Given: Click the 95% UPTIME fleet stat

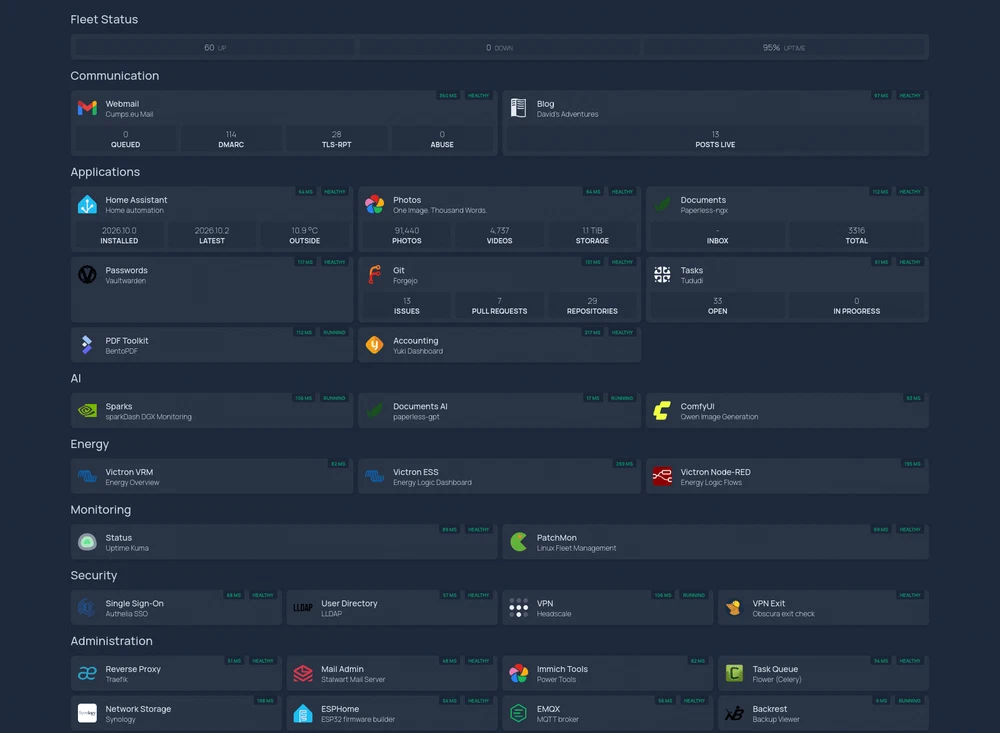Looking at the screenshot, I should [x=784, y=47].
